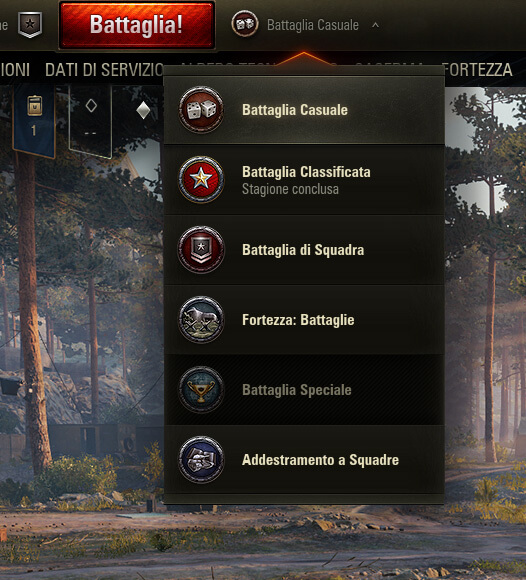Viewport: 526px width, 580px height.
Task: Collapse the battle mode dropdown arrow
Action: (375, 25)
